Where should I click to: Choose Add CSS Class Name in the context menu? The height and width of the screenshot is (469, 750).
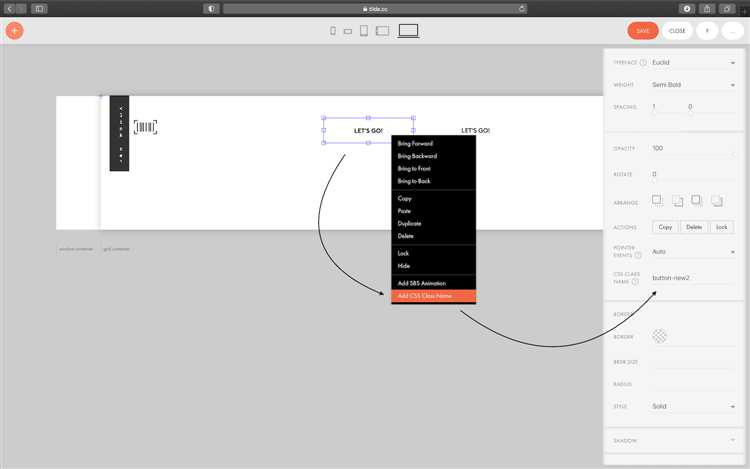[x=433, y=296]
